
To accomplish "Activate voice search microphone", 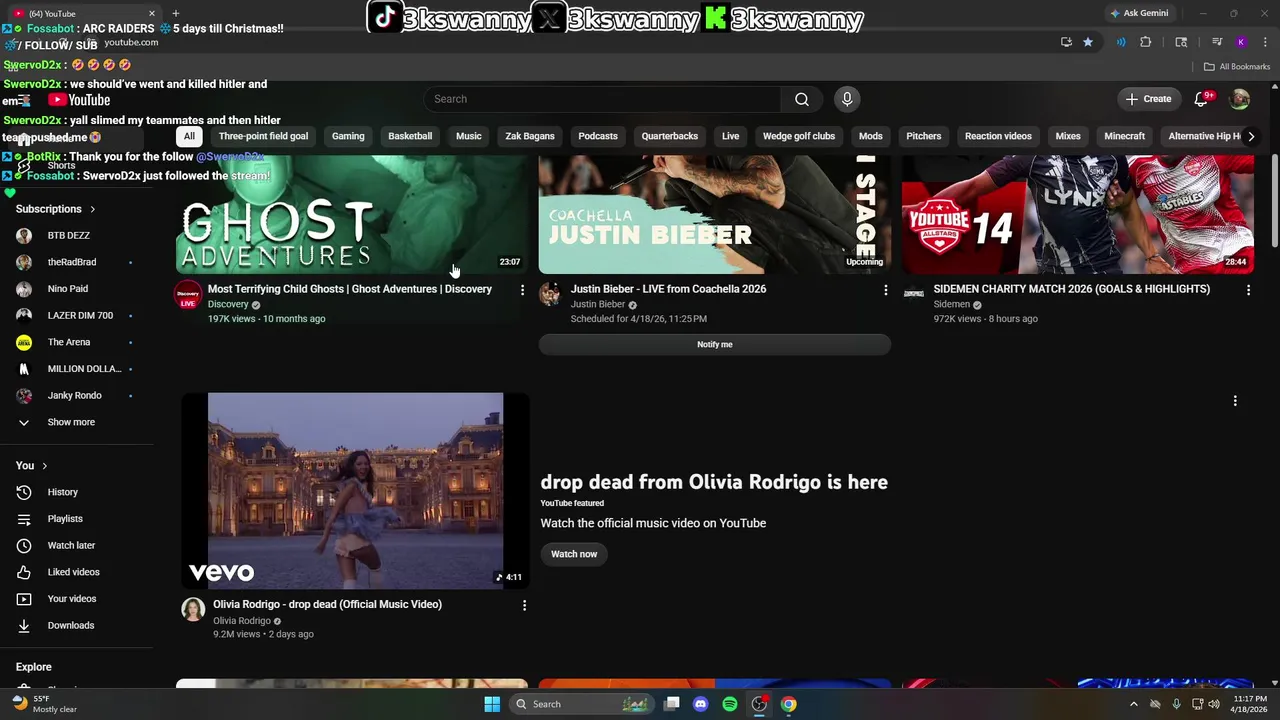I will (x=847, y=99).
